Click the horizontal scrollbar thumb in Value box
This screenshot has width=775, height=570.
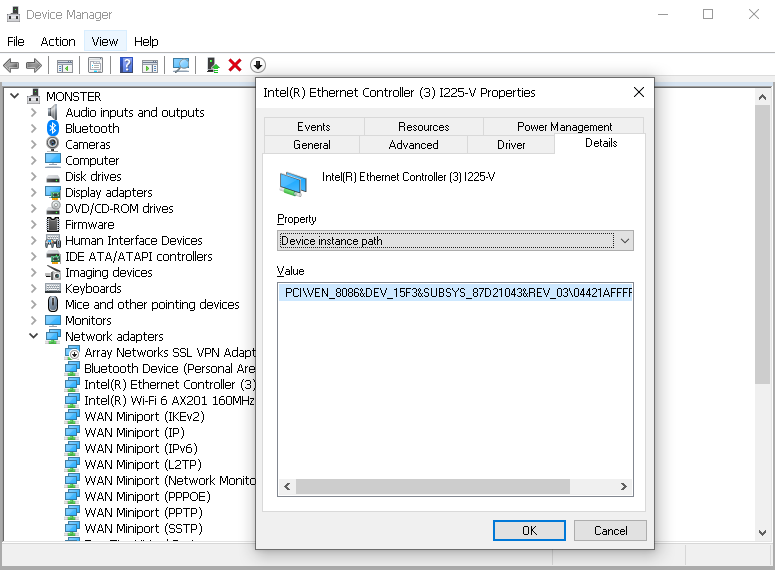(433, 486)
